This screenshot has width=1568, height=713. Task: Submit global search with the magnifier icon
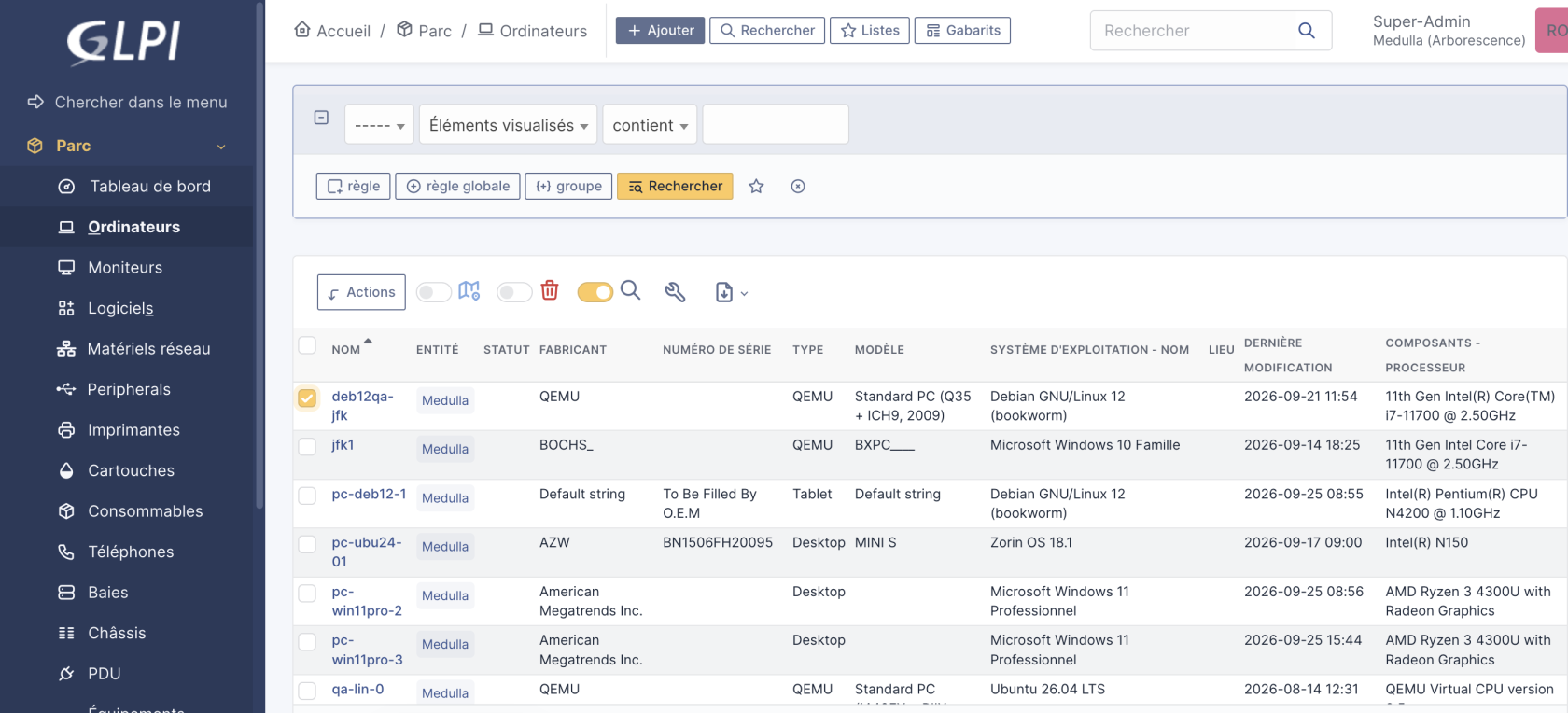(1307, 31)
